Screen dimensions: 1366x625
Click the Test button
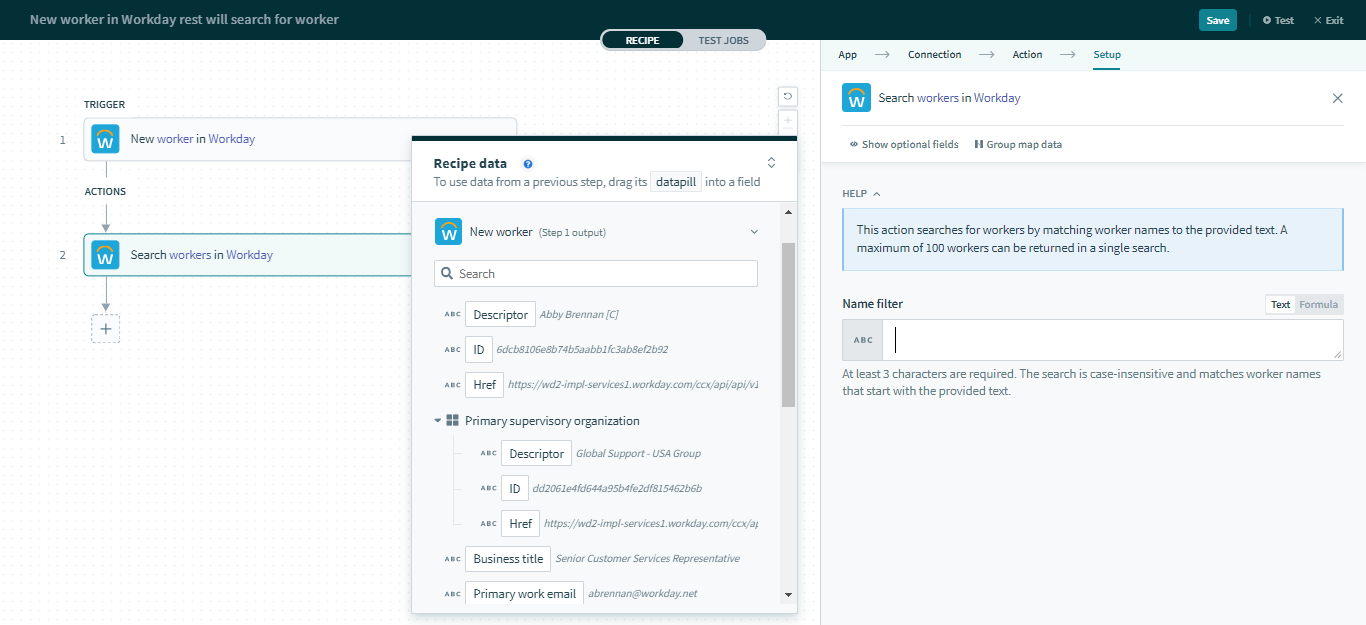click(x=1277, y=19)
